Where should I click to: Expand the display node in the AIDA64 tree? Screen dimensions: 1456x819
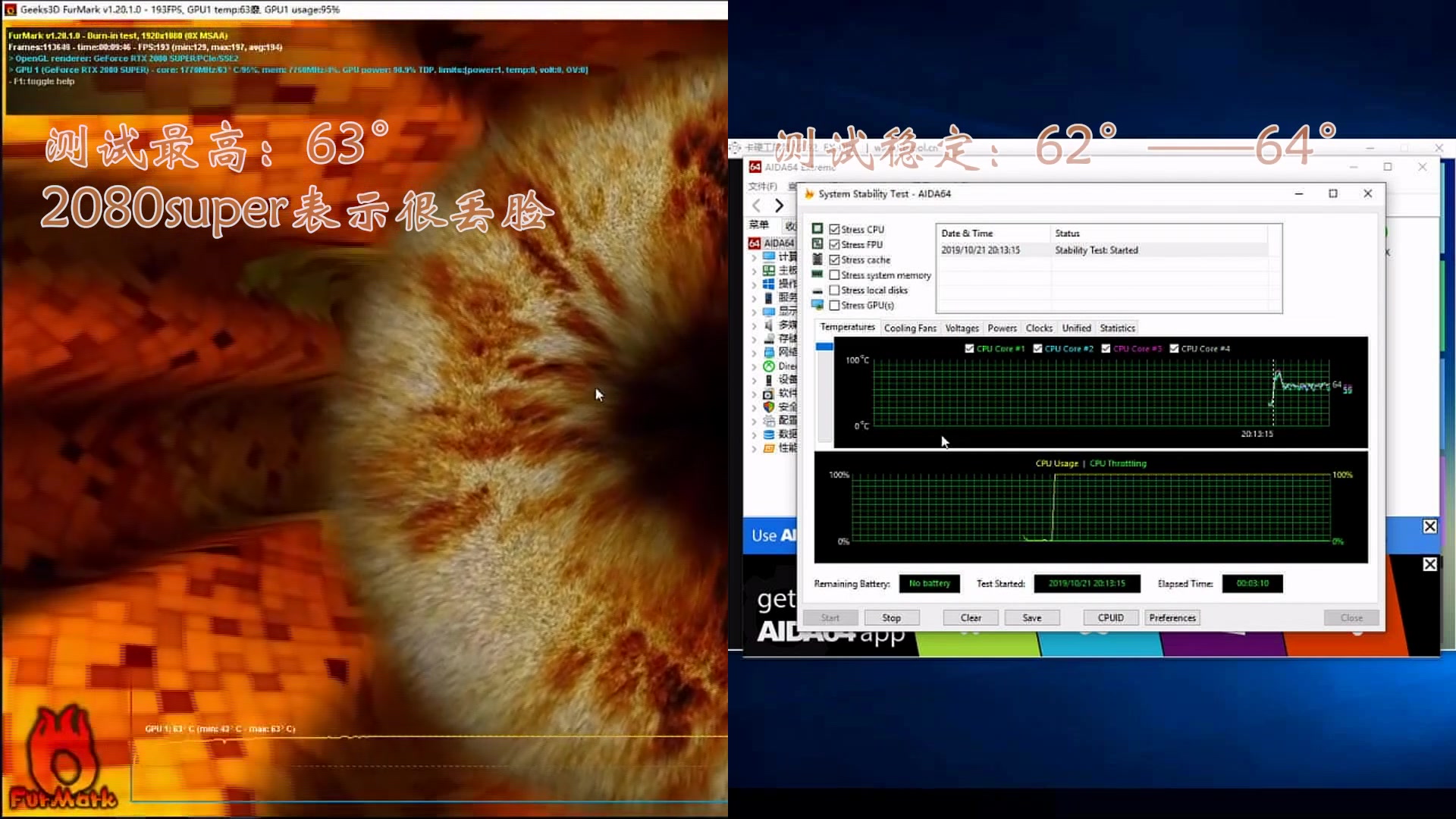(754, 312)
